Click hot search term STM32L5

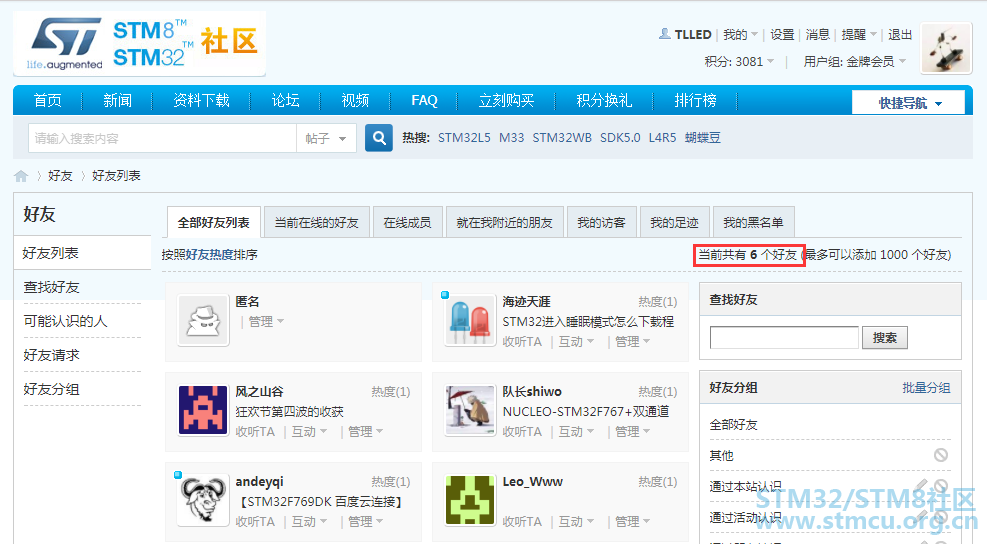pyautogui.click(x=464, y=137)
